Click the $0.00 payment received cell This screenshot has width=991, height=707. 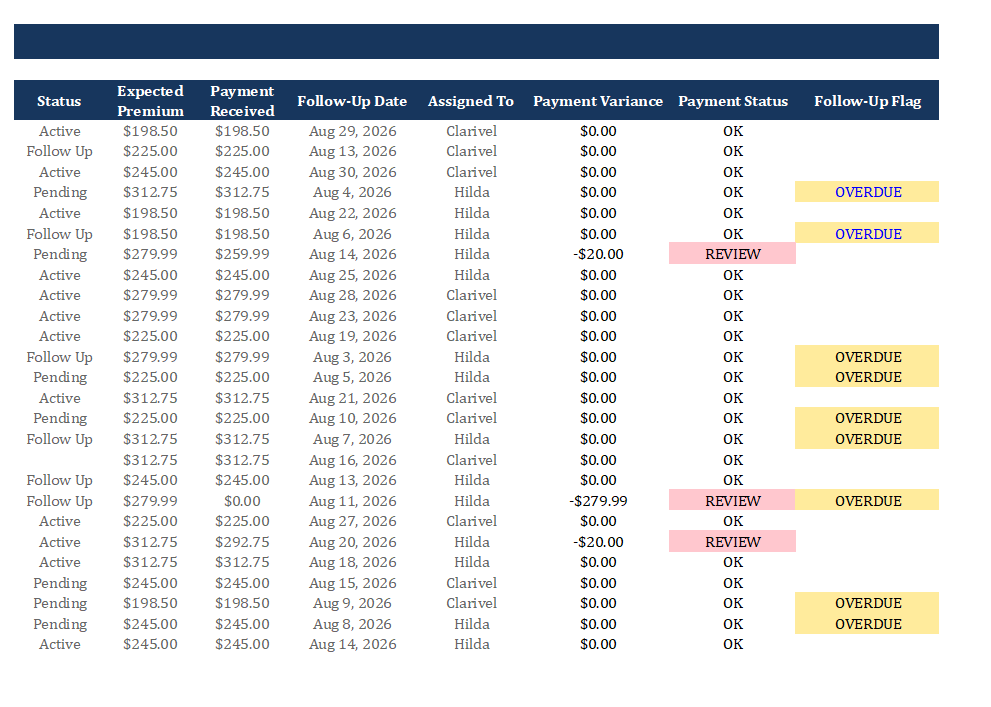tap(242, 501)
